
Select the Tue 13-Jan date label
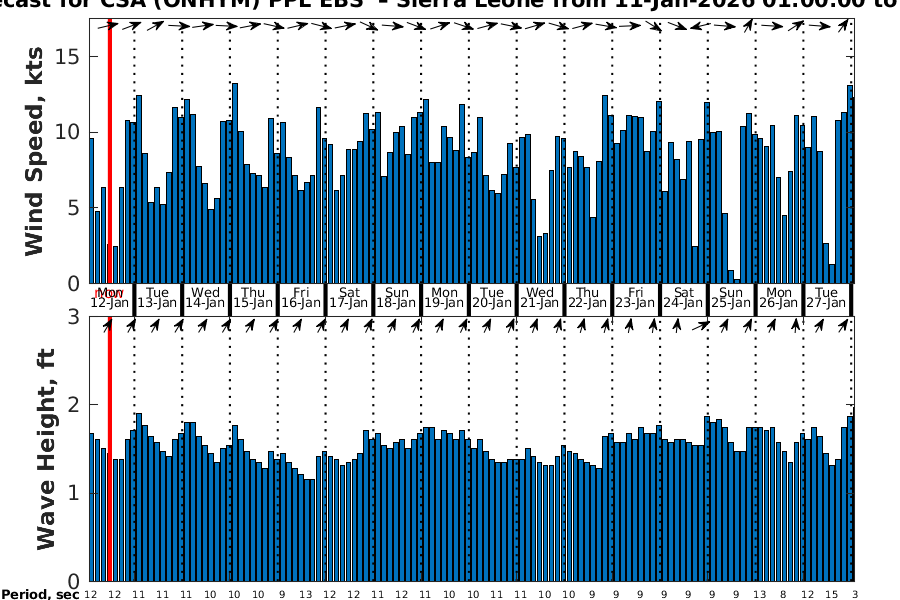coord(157,298)
